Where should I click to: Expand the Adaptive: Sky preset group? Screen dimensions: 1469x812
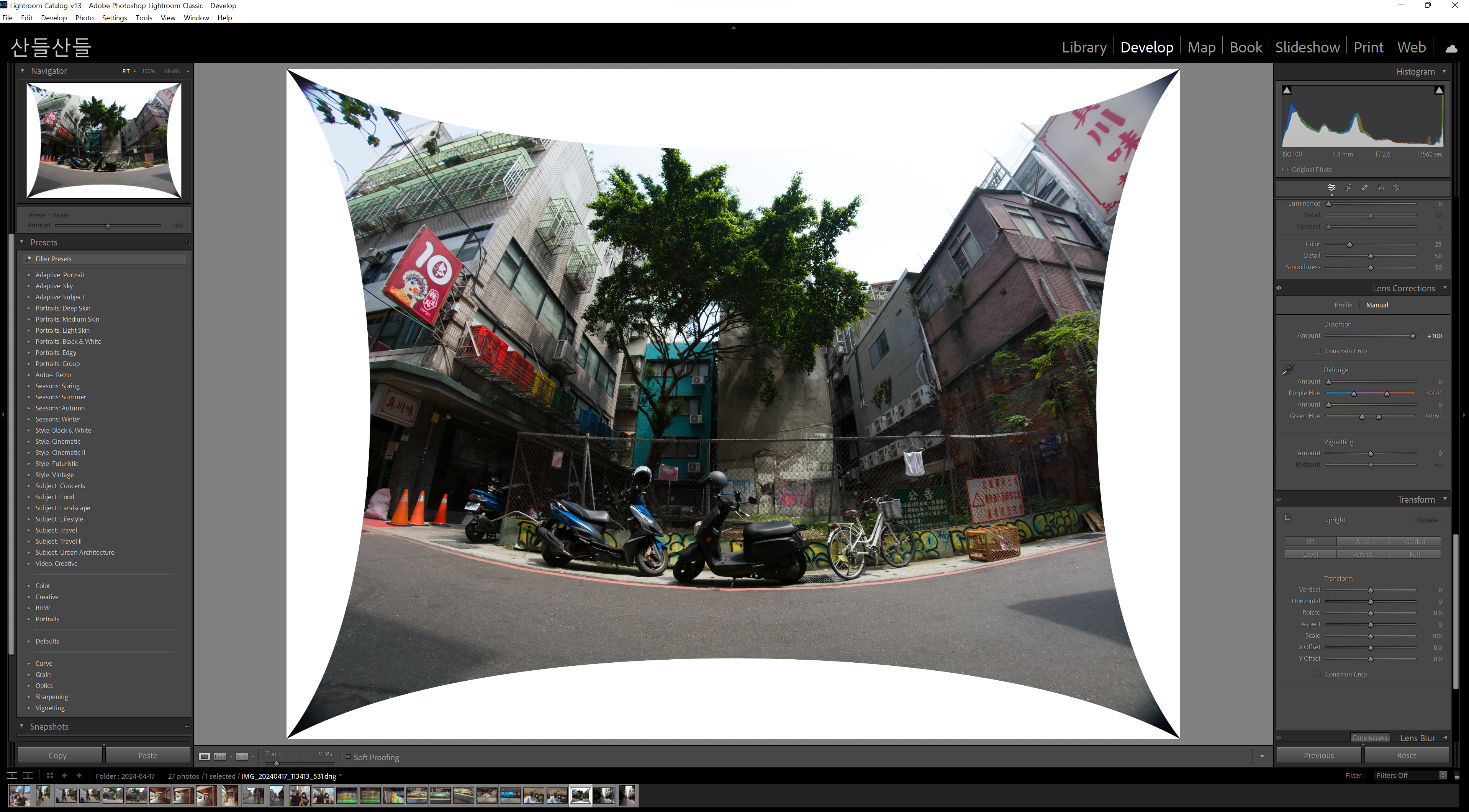28,286
